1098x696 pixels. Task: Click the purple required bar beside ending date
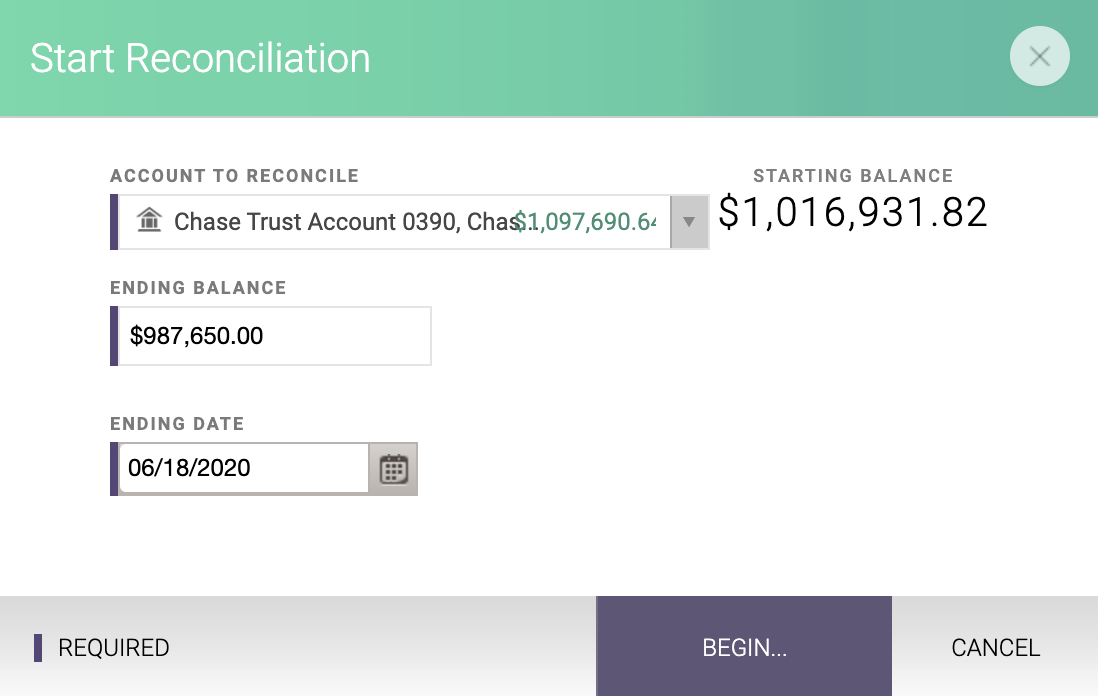114,468
